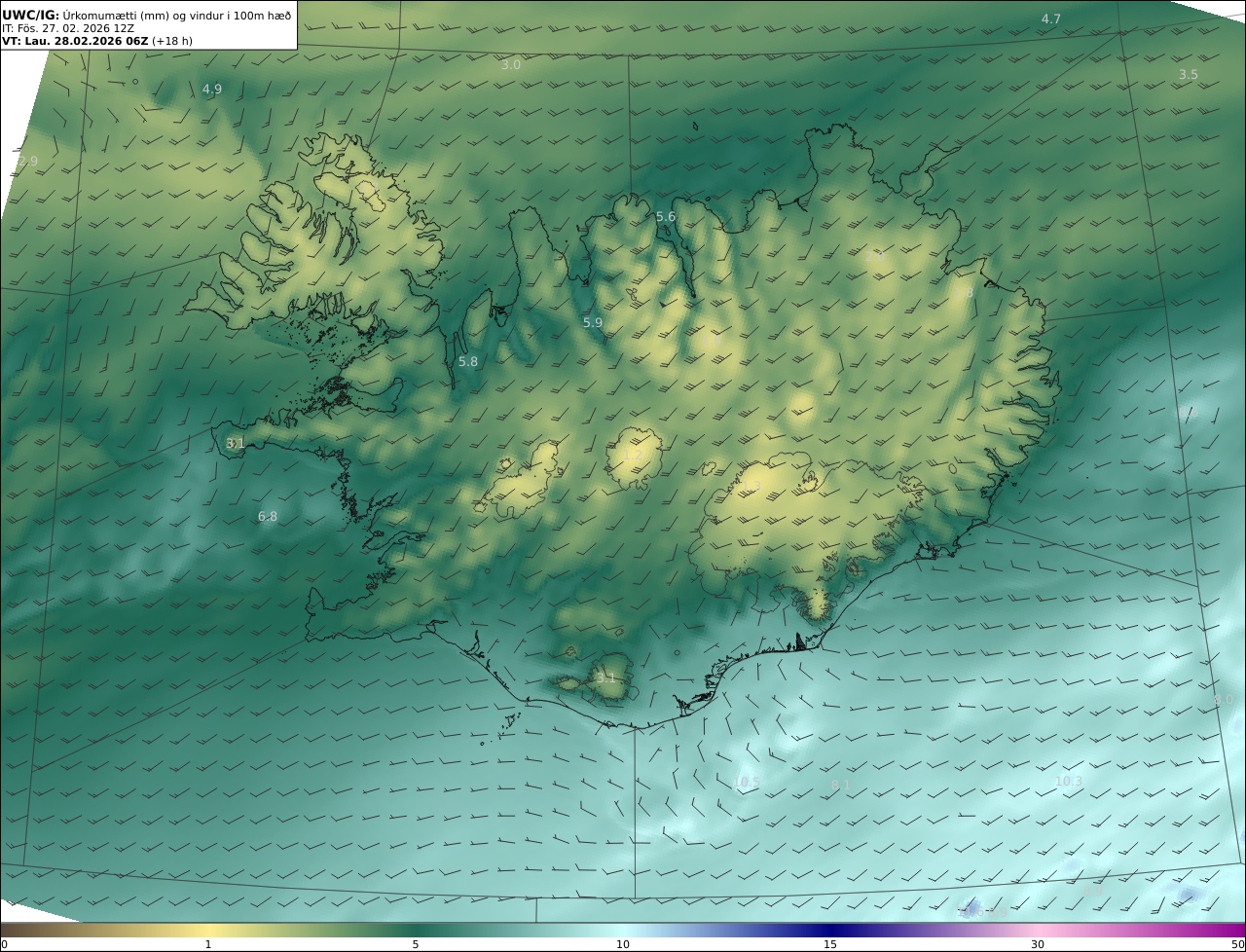The image size is (1246, 952).
Task: Click the 3.5 value label
Action: (x=1189, y=75)
